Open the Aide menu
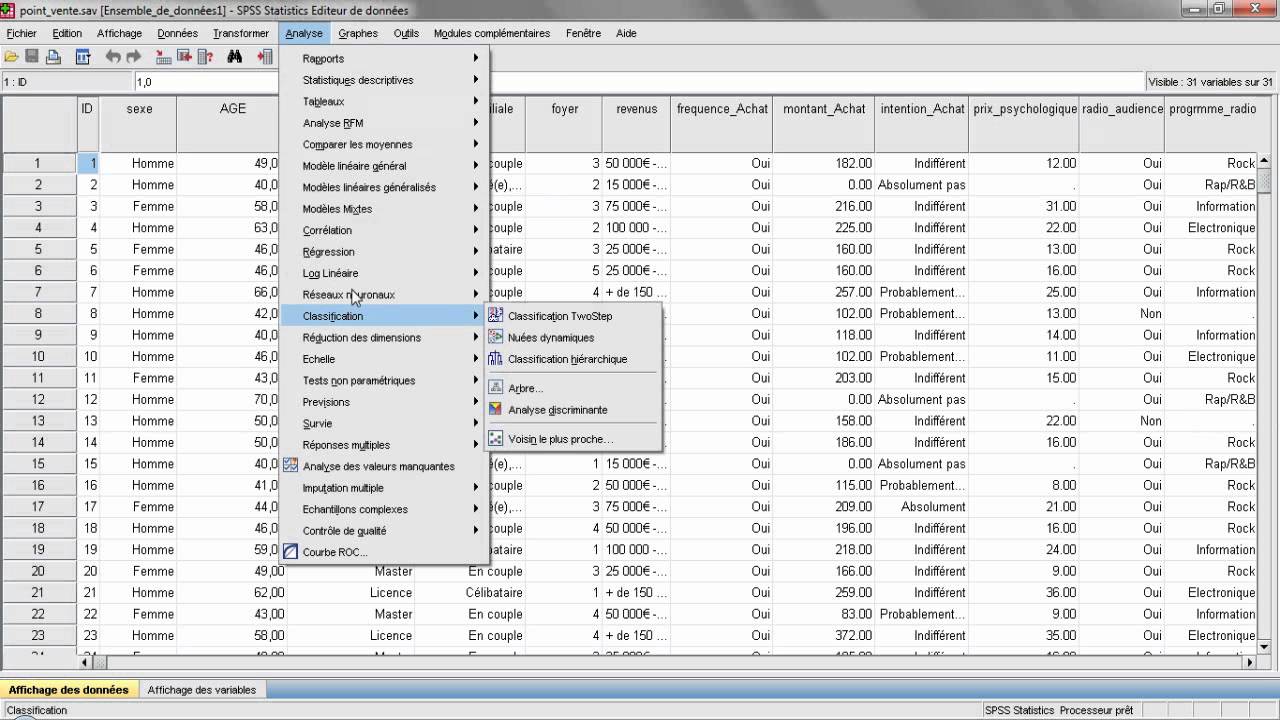This screenshot has width=1280, height=720. pos(626,33)
